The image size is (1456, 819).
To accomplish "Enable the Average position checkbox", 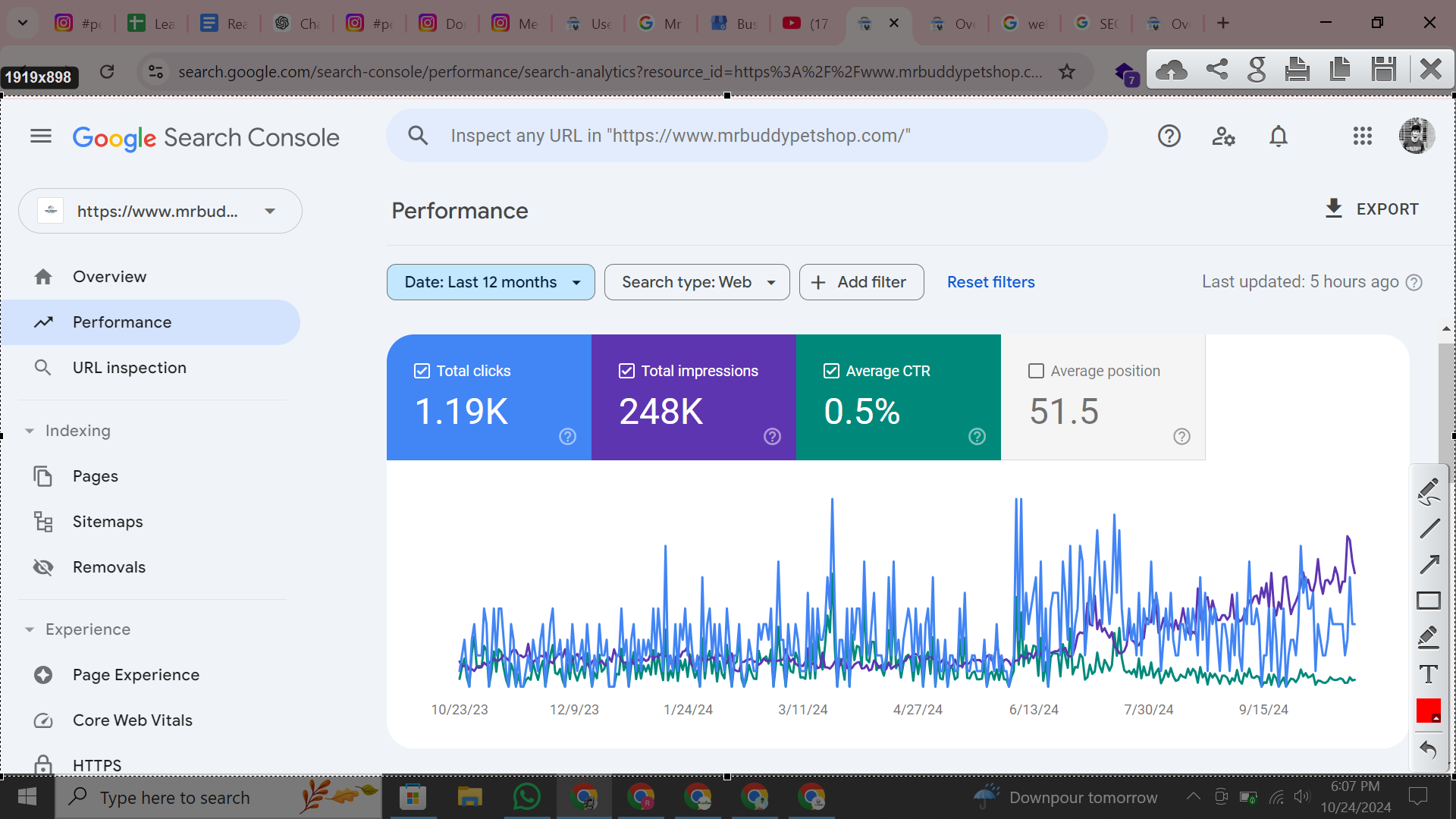I will click(x=1036, y=371).
